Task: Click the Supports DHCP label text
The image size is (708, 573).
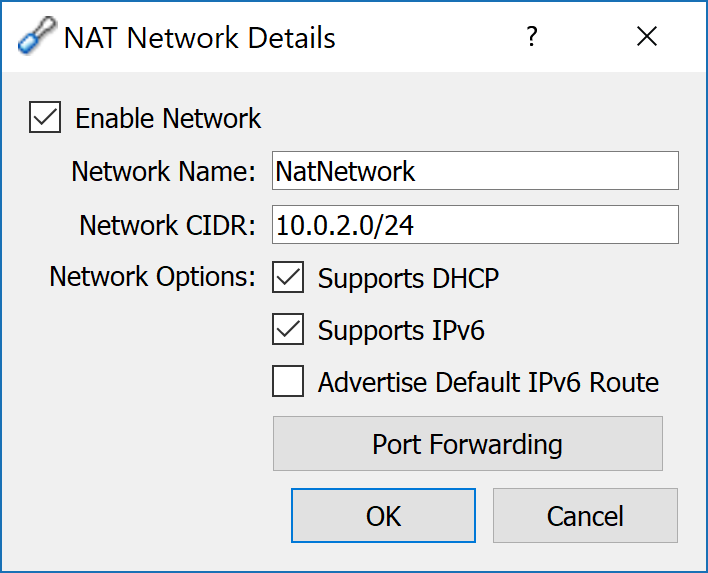Action: pyautogui.click(x=408, y=279)
